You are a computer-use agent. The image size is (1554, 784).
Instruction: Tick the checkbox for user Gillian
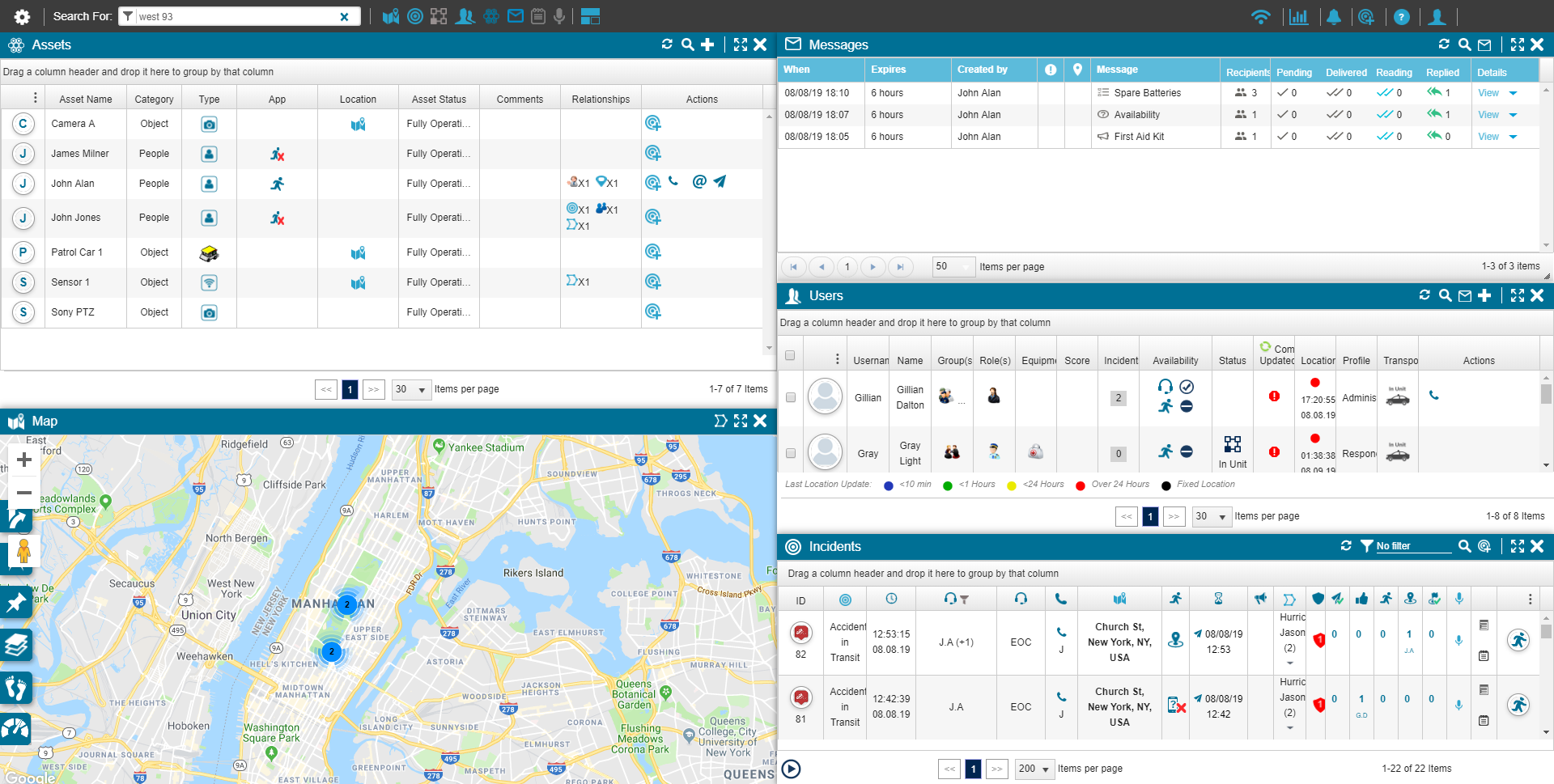[x=791, y=397]
